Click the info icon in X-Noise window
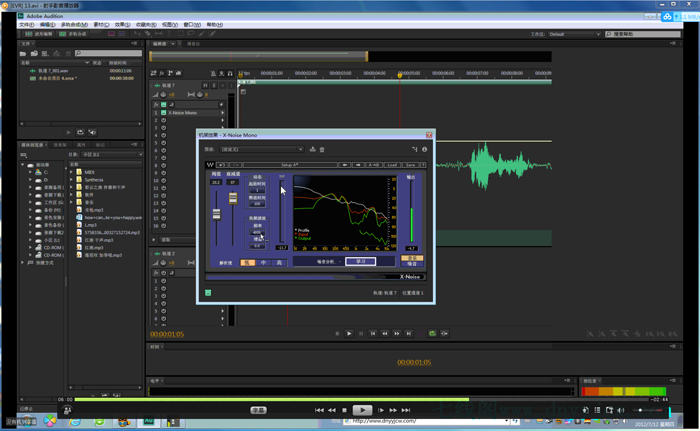The image size is (700, 431). [425, 149]
